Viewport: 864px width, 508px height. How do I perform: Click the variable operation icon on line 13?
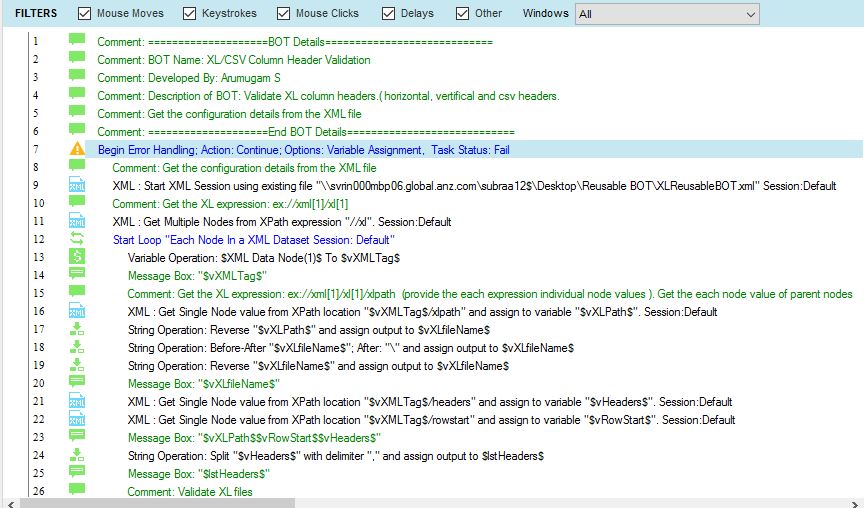tap(77, 257)
